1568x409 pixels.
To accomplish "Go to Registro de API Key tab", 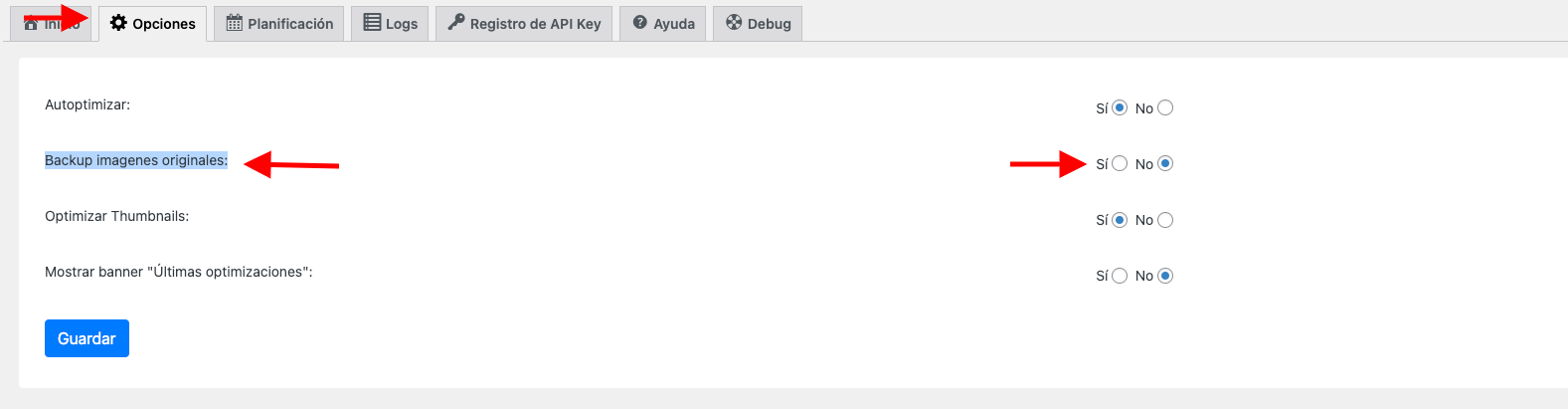I will pyautogui.click(x=524, y=24).
